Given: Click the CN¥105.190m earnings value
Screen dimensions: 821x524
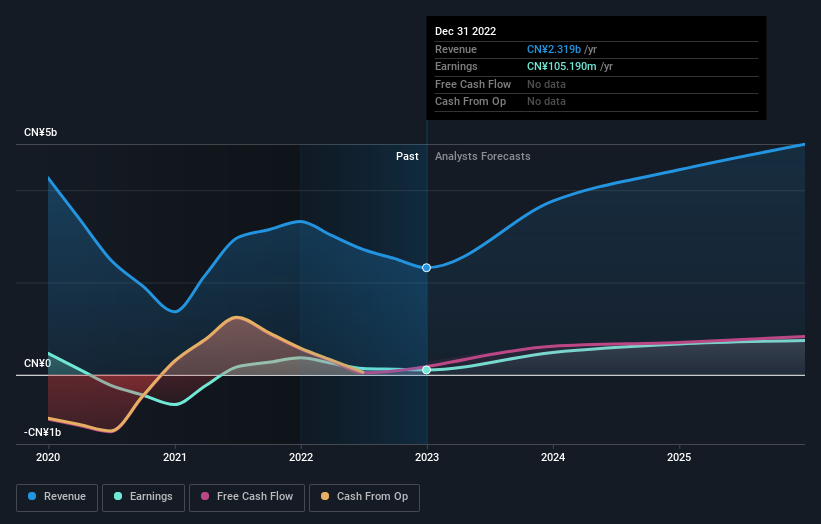Looking at the screenshot, I should click(x=561, y=66).
